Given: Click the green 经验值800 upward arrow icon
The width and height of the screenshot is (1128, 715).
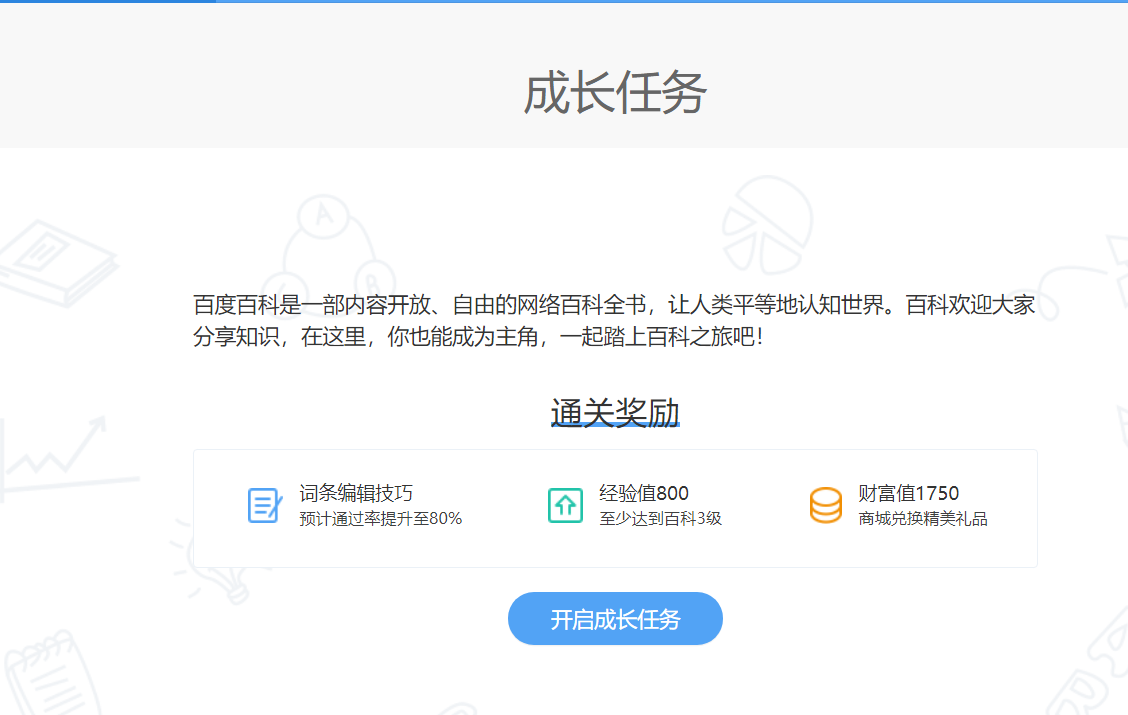Looking at the screenshot, I should click(565, 505).
